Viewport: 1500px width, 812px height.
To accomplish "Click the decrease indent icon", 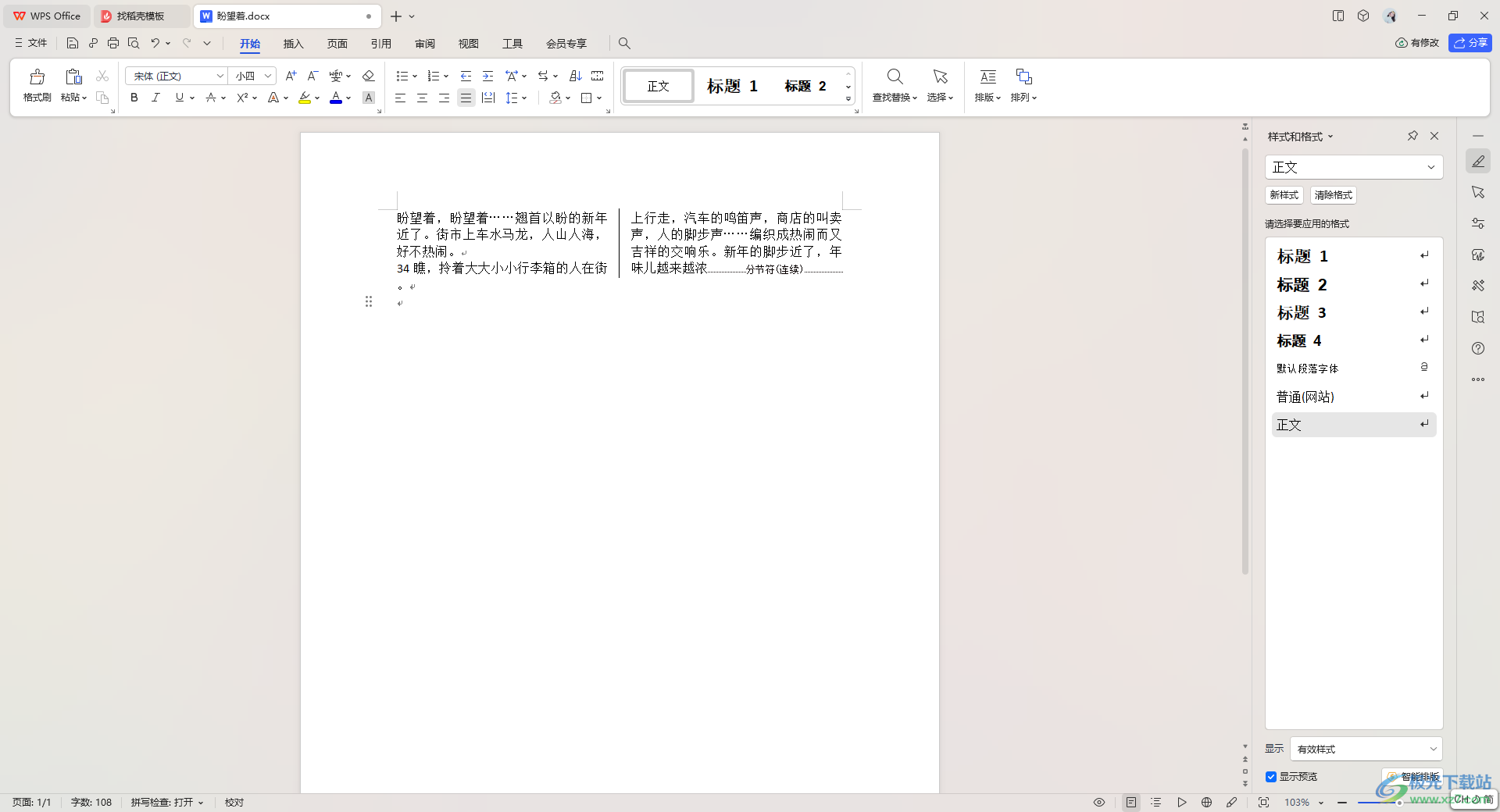I will point(466,76).
